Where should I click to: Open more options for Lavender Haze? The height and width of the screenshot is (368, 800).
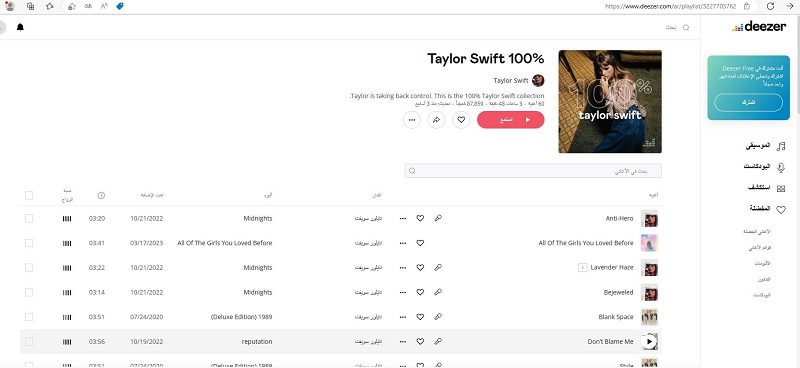click(x=403, y=267)
